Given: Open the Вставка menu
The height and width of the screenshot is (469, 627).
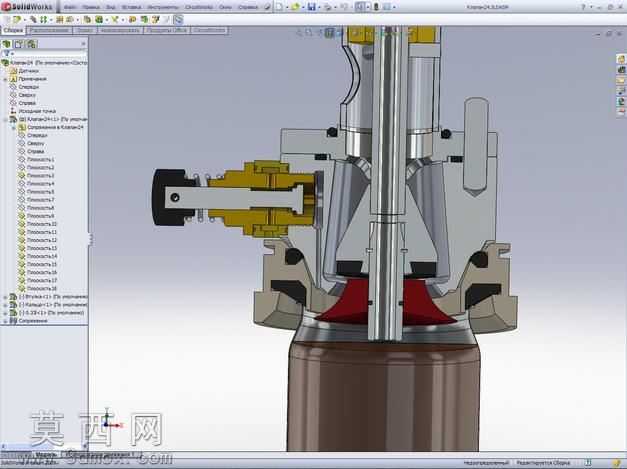Looking at the screenshot, I should point(131,7).
